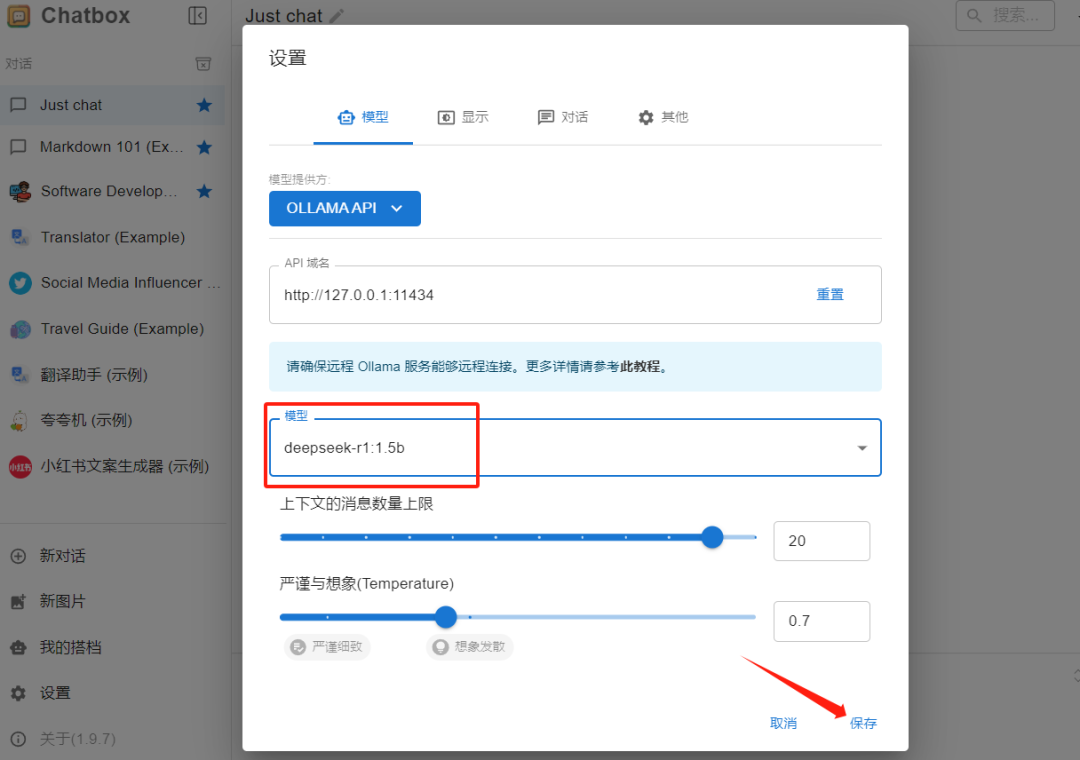
Task: Collapse the sidebar using the panel icon
Action: pos(198,15)
